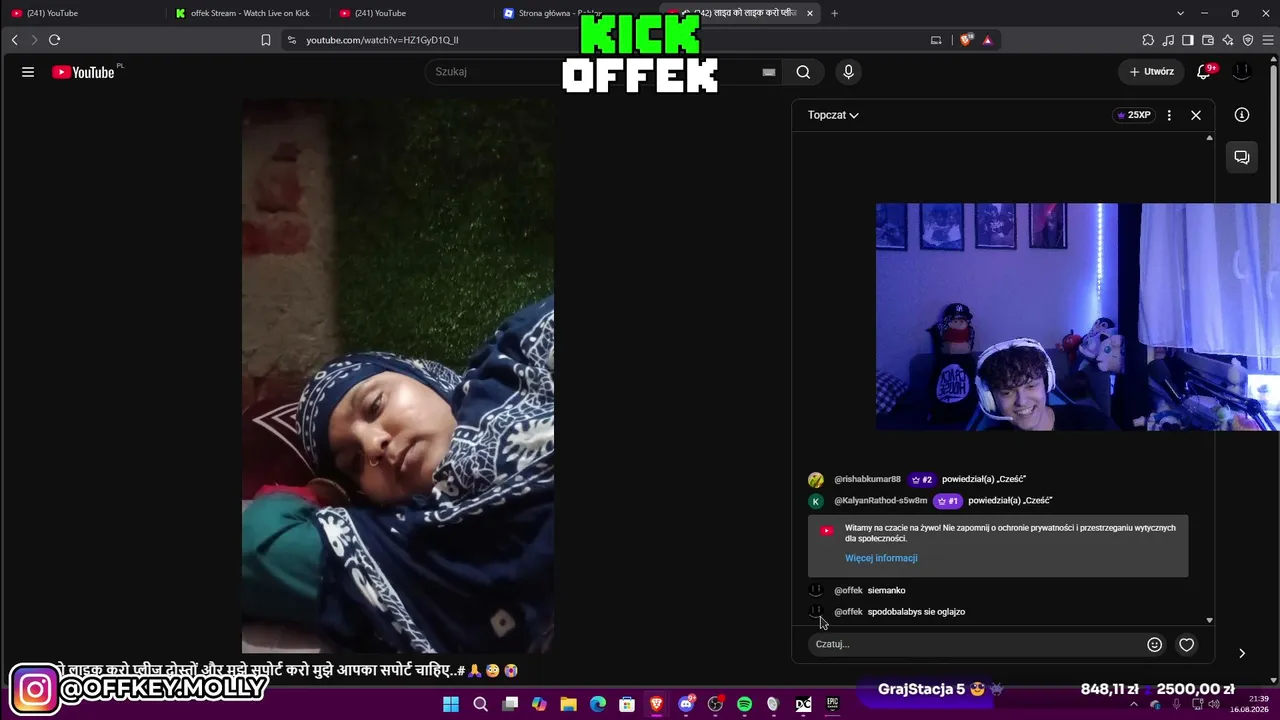Screen dimensions: 1280x720
Task: Click the browser address bar URL
Action: tap(382, 40)
